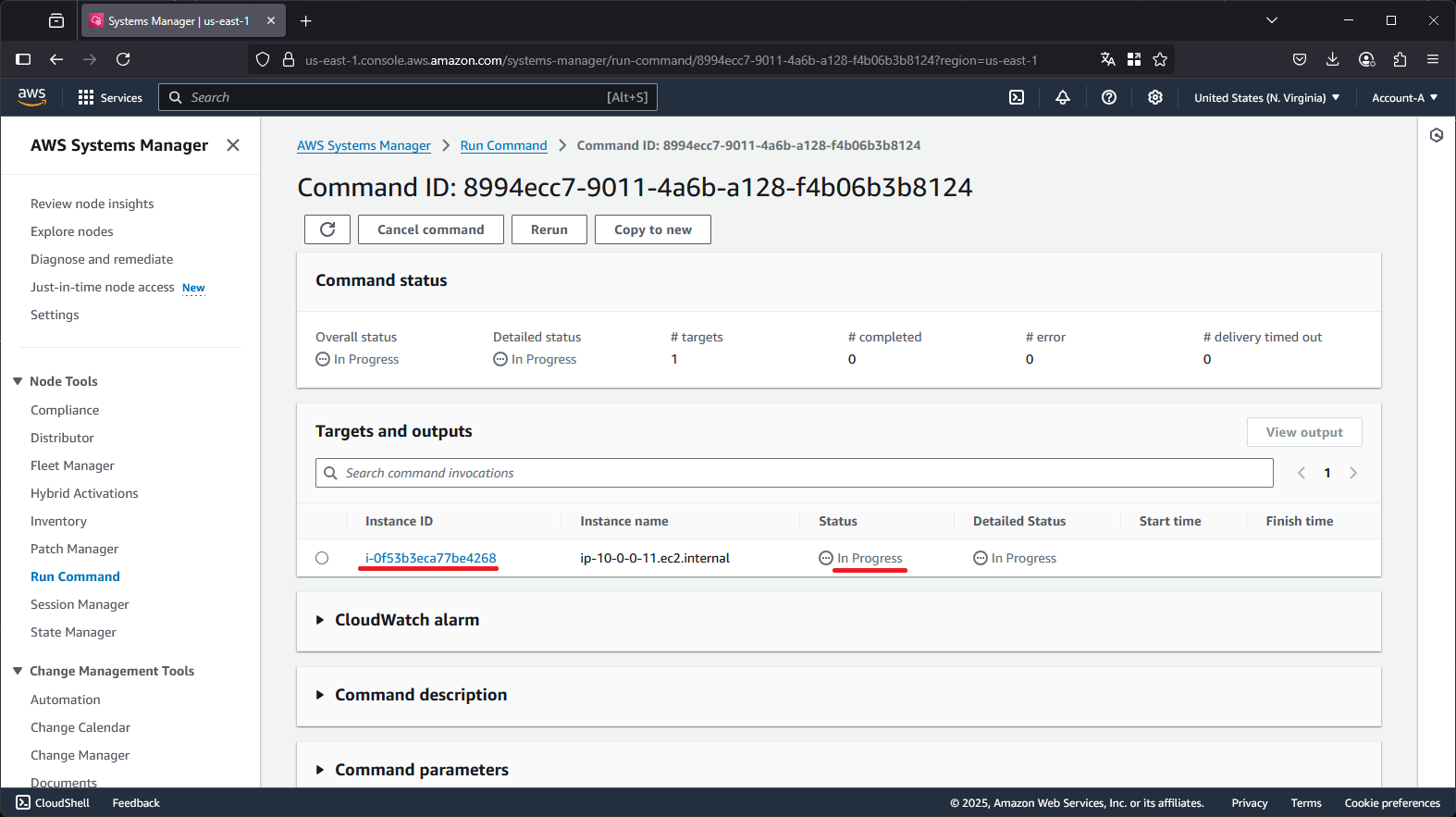Click the QR code icon in the address bar
The height and width of the screenshot is (817, 1456).
pyautogui.click(x=1134, y=59)
